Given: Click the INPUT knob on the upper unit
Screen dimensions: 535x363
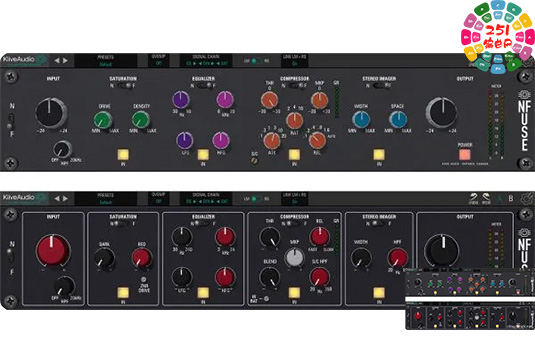Looking at the screenshot, I should coord(50,113).
